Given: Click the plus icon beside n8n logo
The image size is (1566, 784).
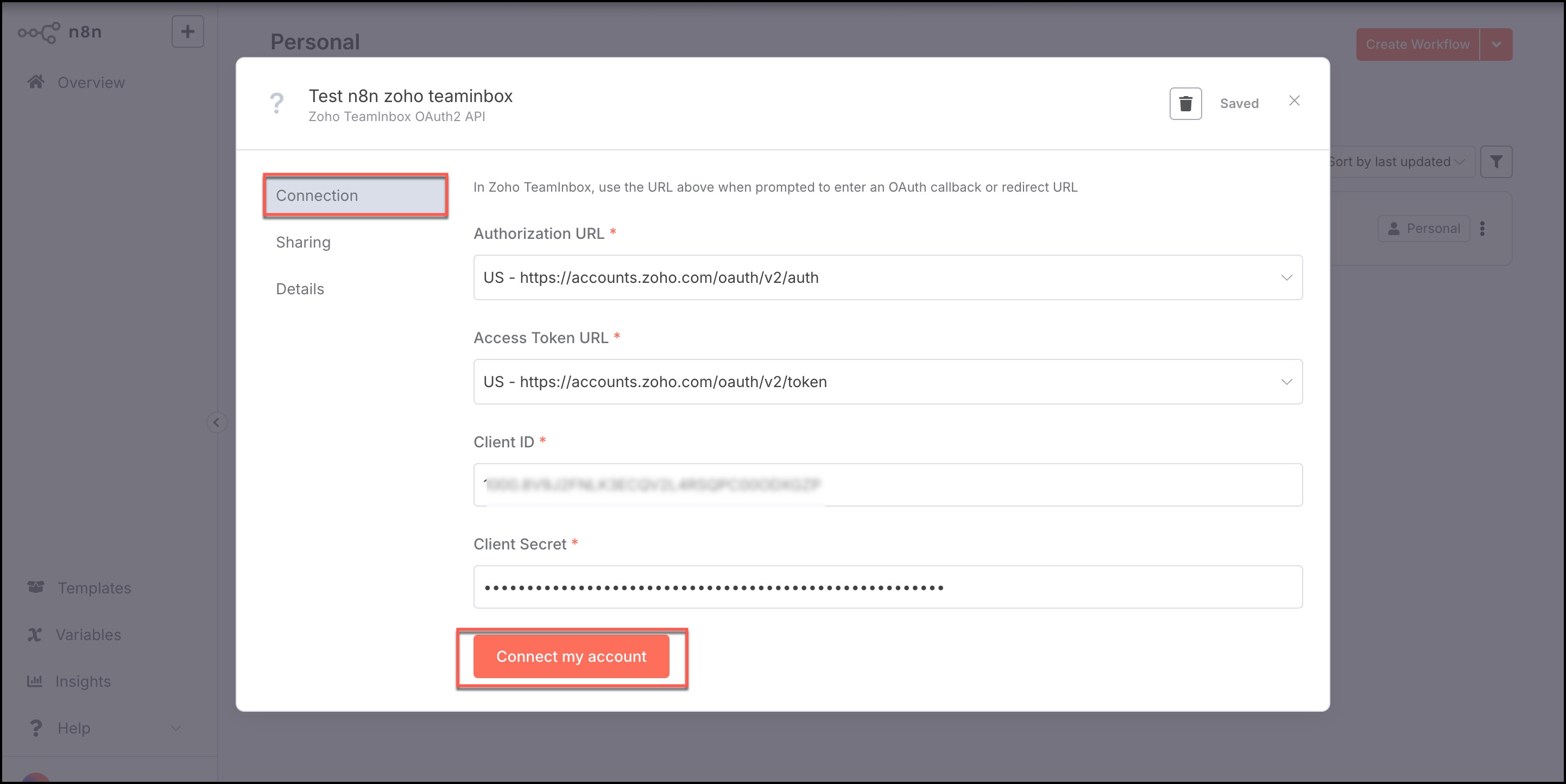Looking at the screenshot, I should click(x=187, y=31).
